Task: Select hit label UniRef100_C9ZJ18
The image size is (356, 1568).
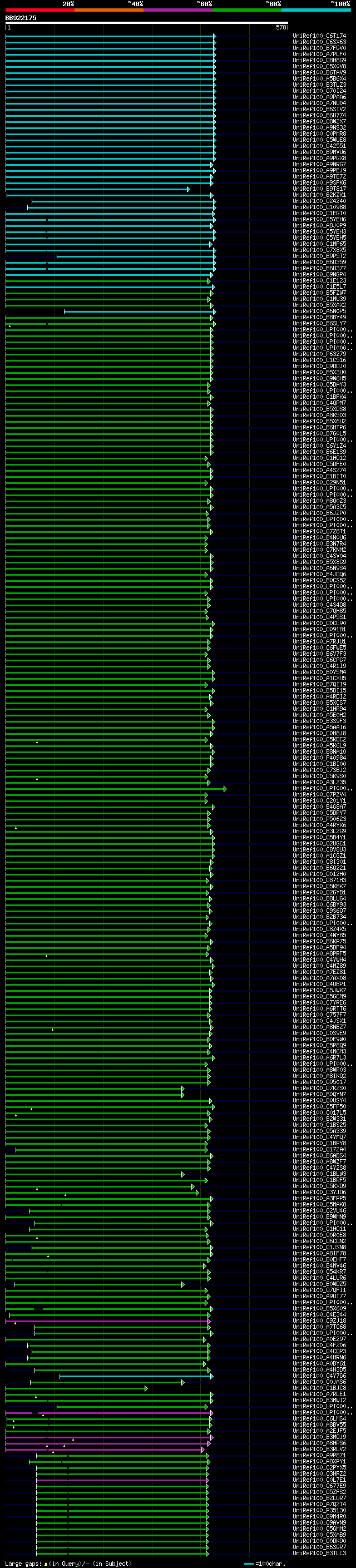Action: (319, 1320)
